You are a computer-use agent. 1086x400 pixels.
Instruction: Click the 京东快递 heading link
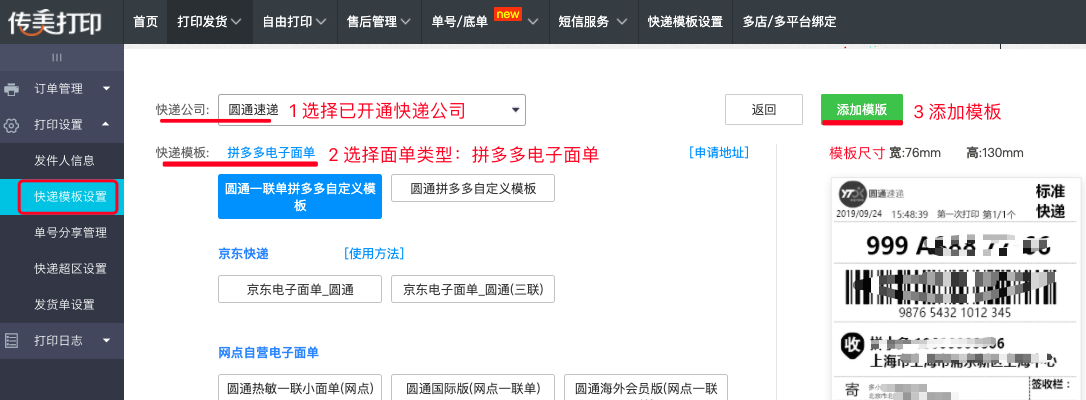243,253
